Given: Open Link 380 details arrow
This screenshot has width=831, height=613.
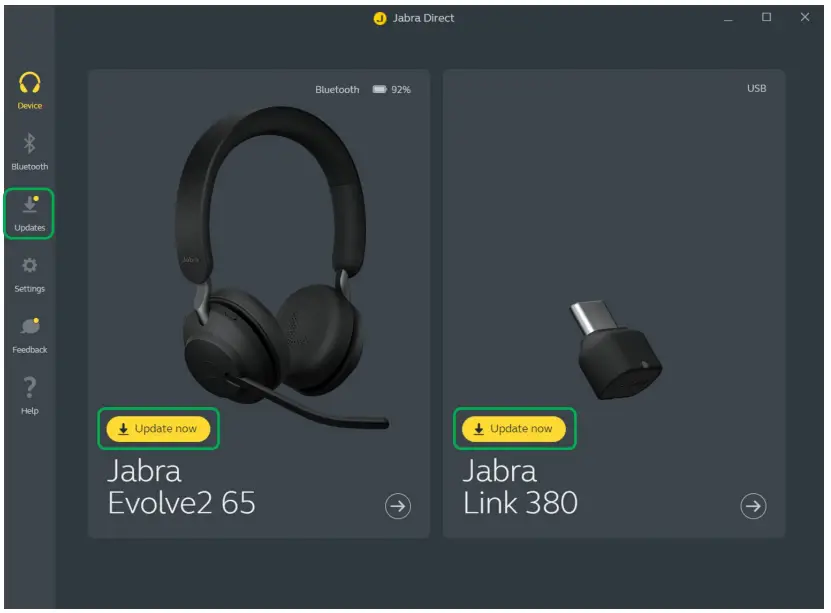Looking at the screenshot, I should click(x=753, y=506).
